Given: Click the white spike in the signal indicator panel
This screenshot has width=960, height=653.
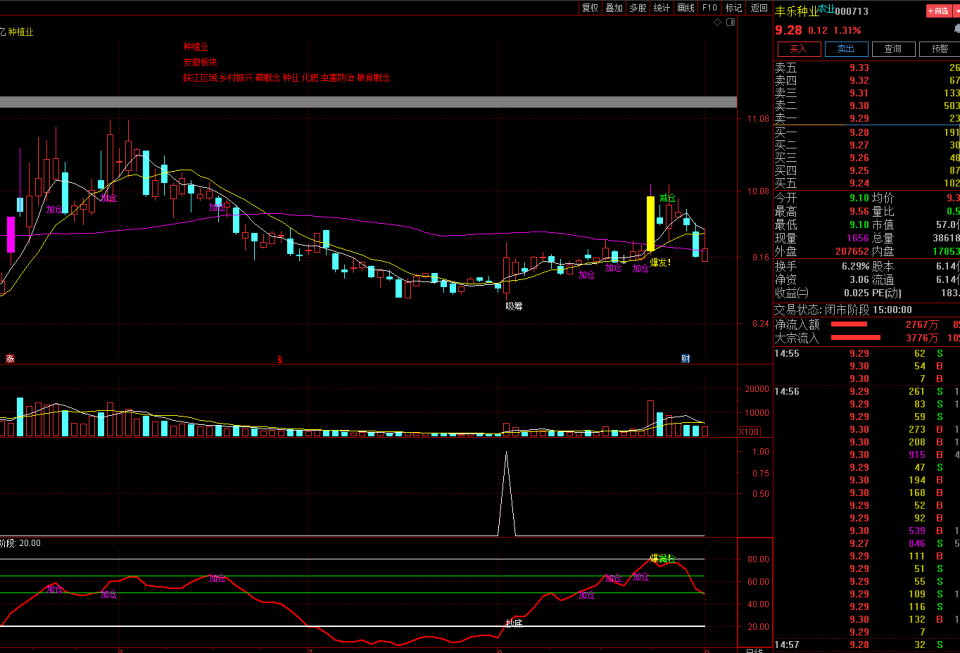Looking at the screenshot, I should point(506,493).
